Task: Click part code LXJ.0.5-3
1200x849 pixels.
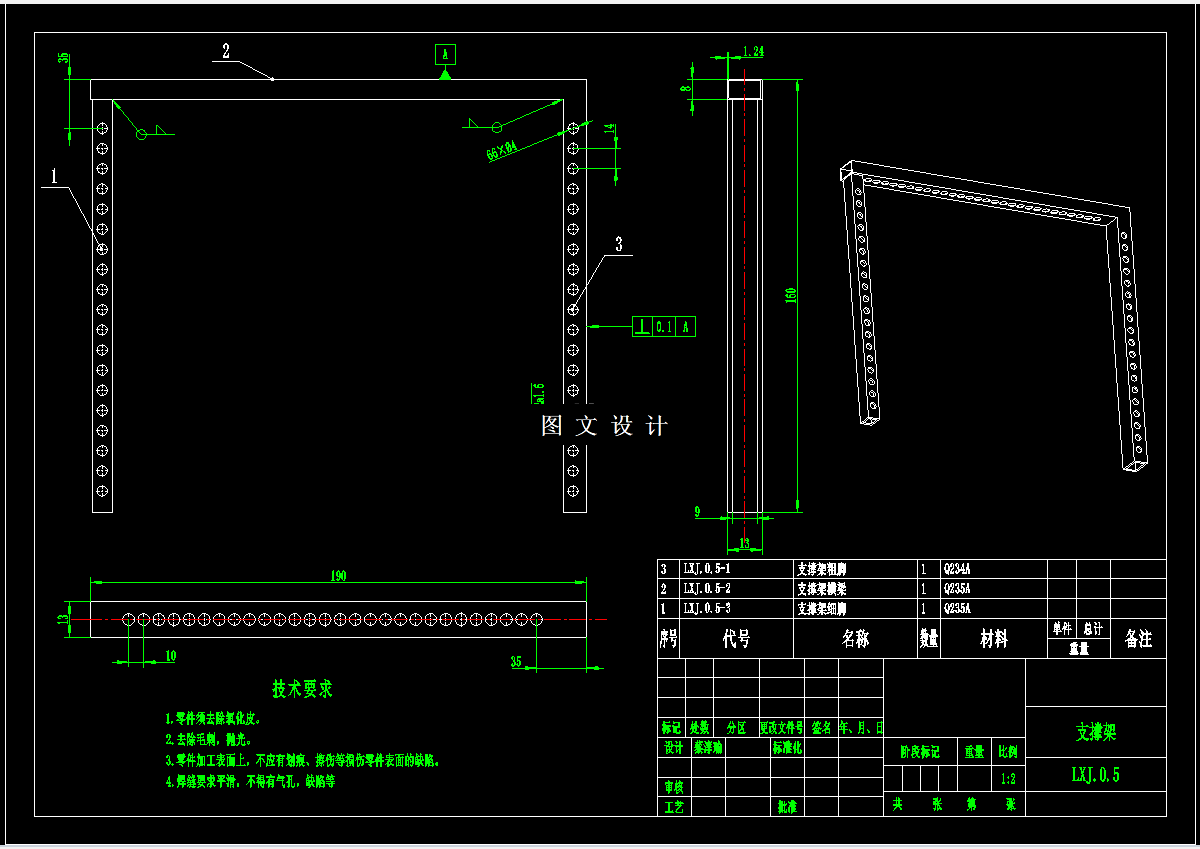Action: 707,607
